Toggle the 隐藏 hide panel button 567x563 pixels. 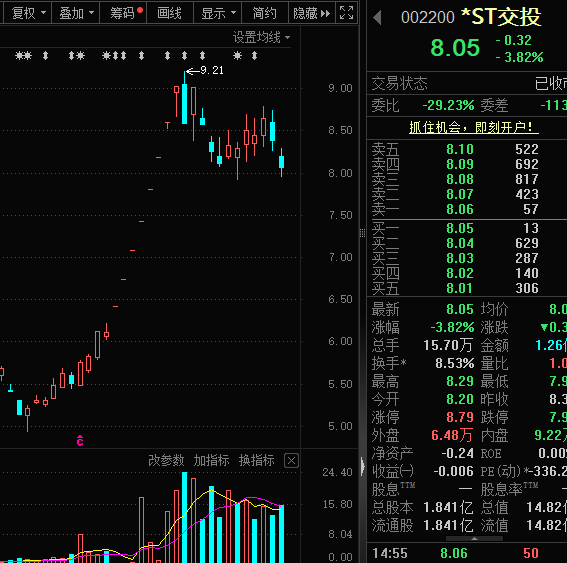[311, 13]
